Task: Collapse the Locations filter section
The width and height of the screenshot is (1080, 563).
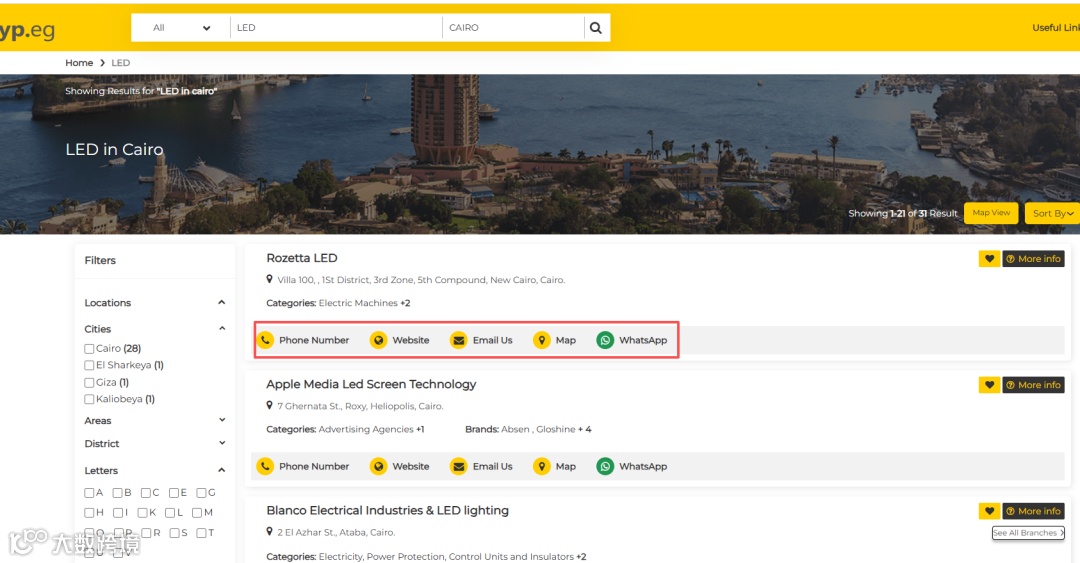Action: [222, 303]
